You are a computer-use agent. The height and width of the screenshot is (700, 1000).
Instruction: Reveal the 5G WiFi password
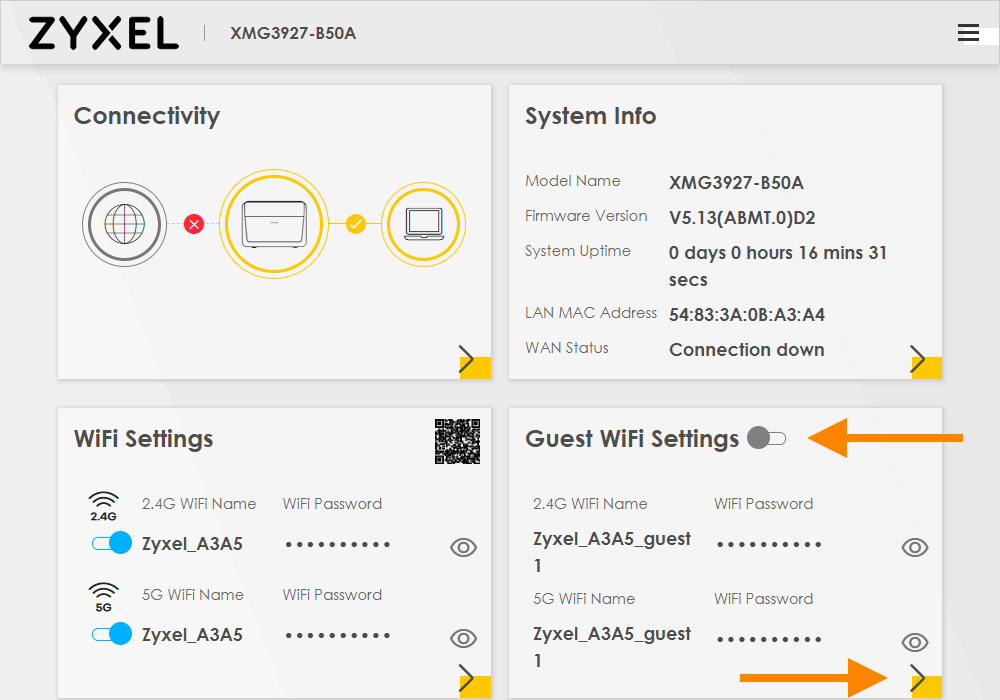pyautogui.click(x=463, y=638)
